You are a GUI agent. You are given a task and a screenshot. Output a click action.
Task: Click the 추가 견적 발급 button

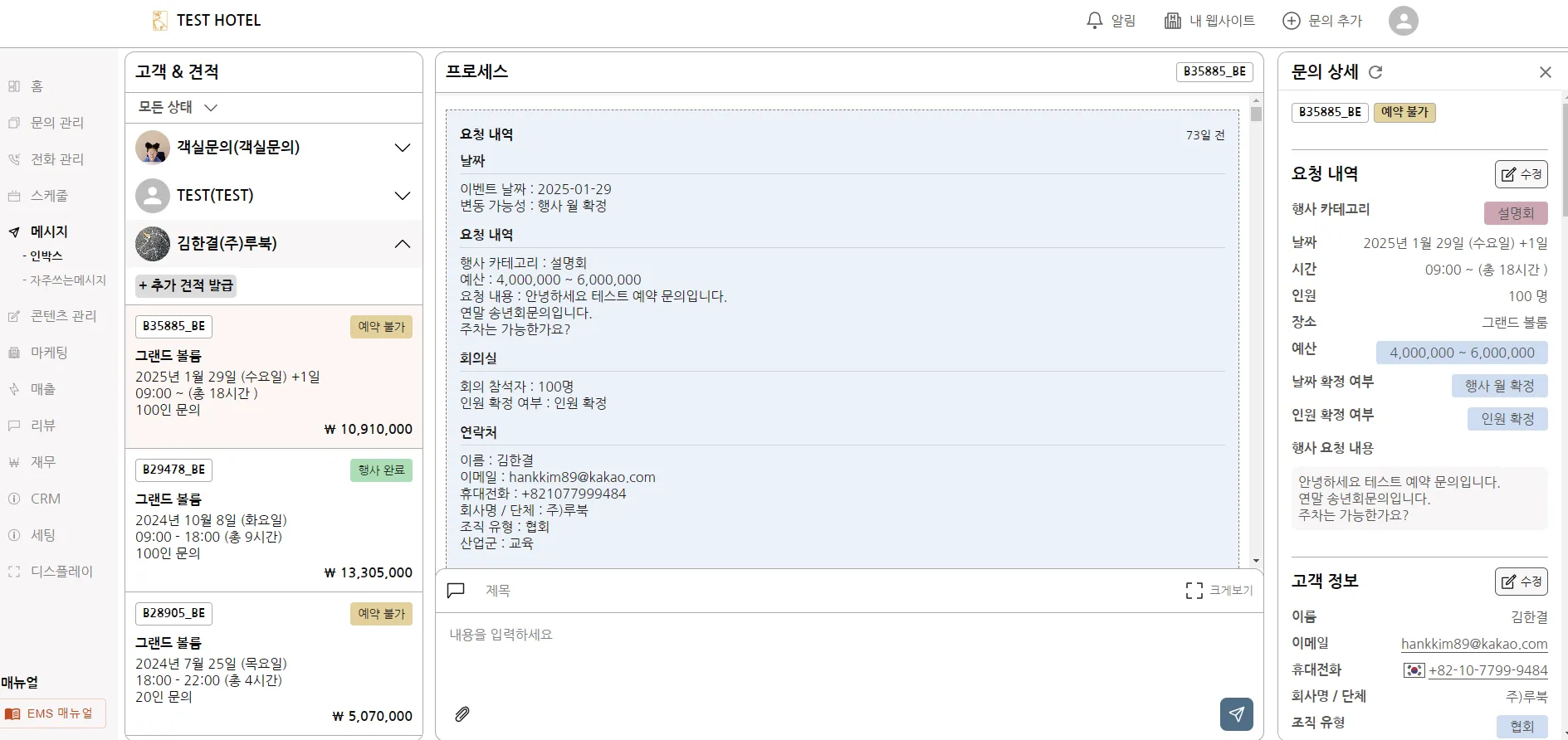point(186,285)
